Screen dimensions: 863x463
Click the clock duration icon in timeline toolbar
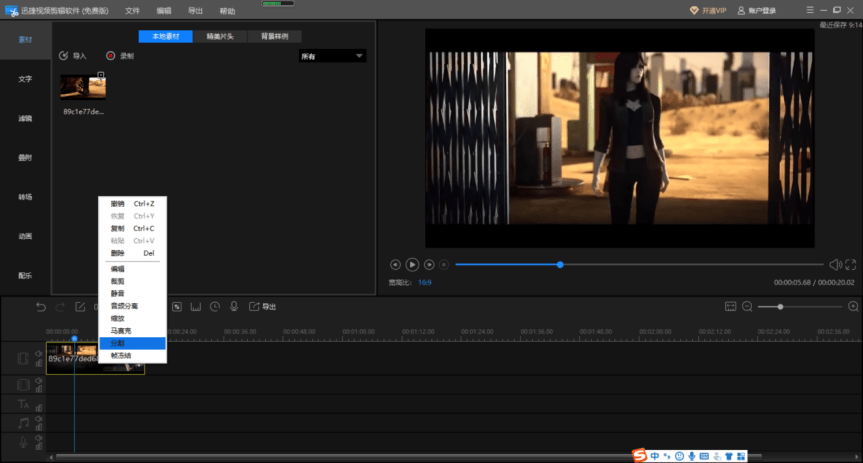pyautogui.click(x=214, y=306)
